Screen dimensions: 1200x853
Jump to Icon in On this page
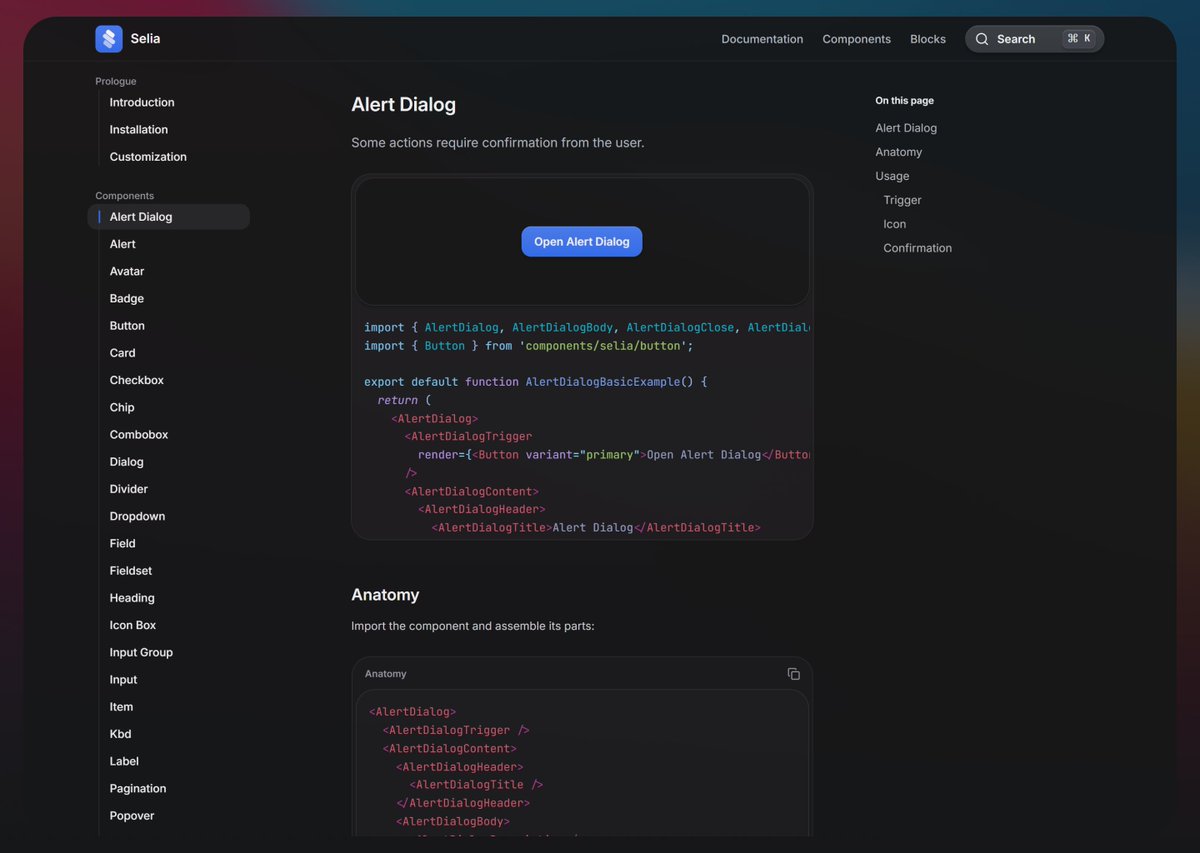pyautogui.click(x=894, y=224)
